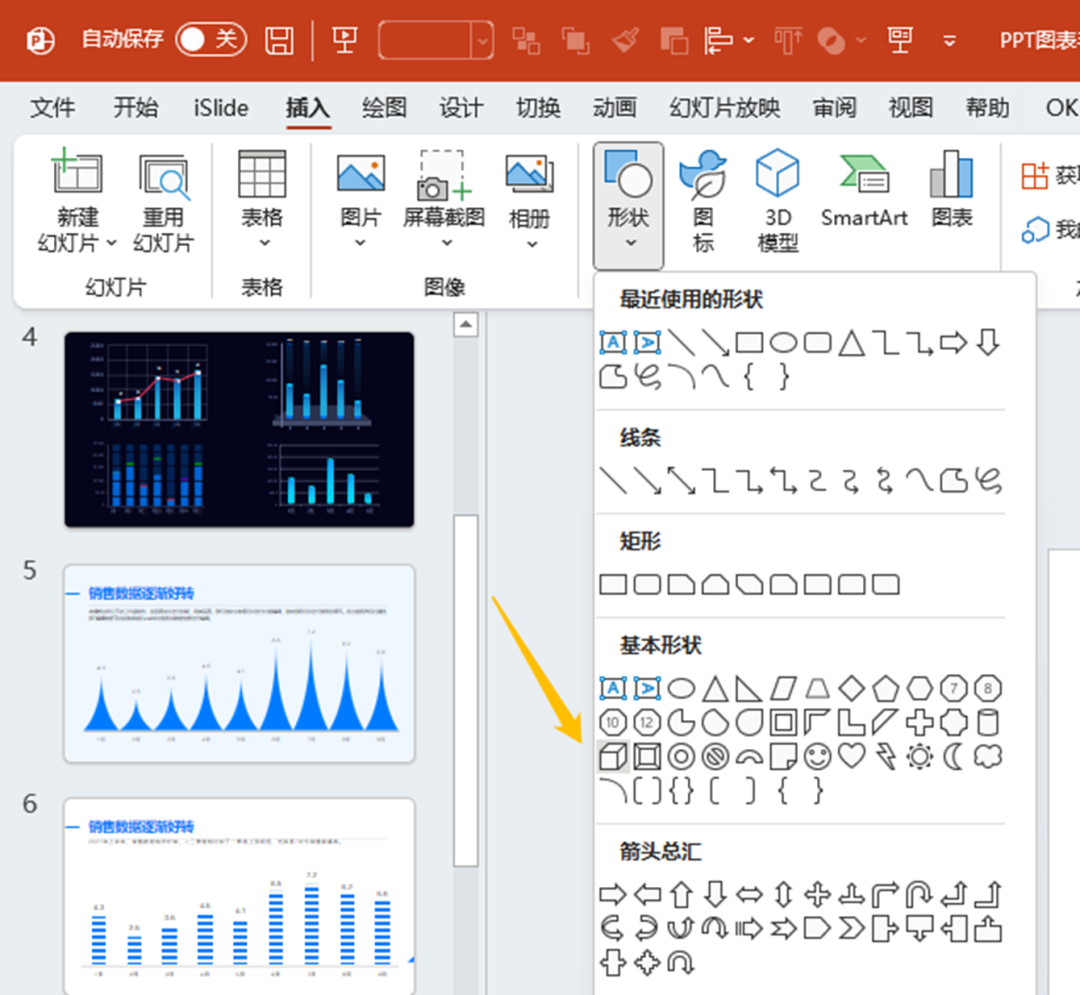Choose the lightning bolt shape
The width and height of the screenshot is (1080, 995).
[886, 757]
